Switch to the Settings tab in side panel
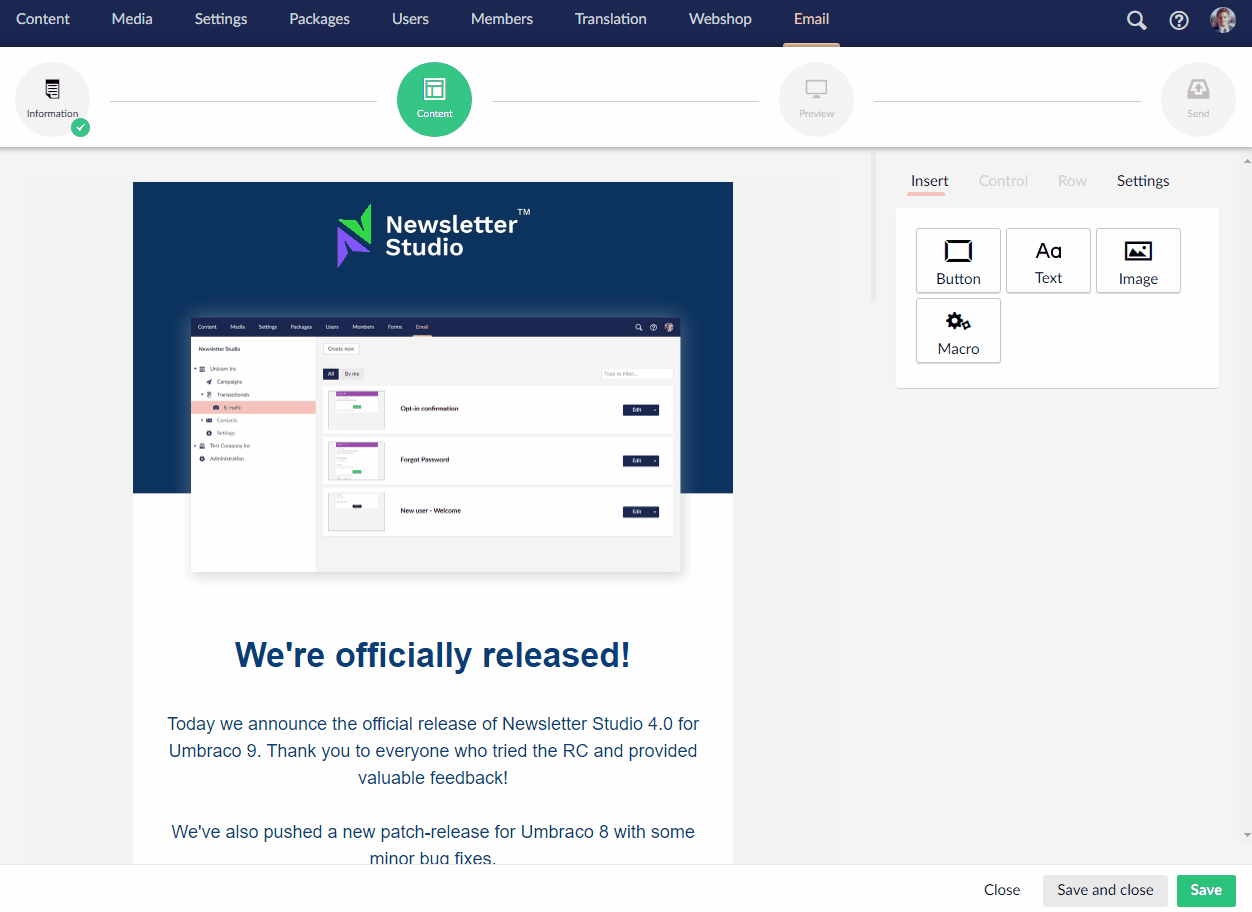This screenshot has height=912, width=1252. click(1143, 181)
